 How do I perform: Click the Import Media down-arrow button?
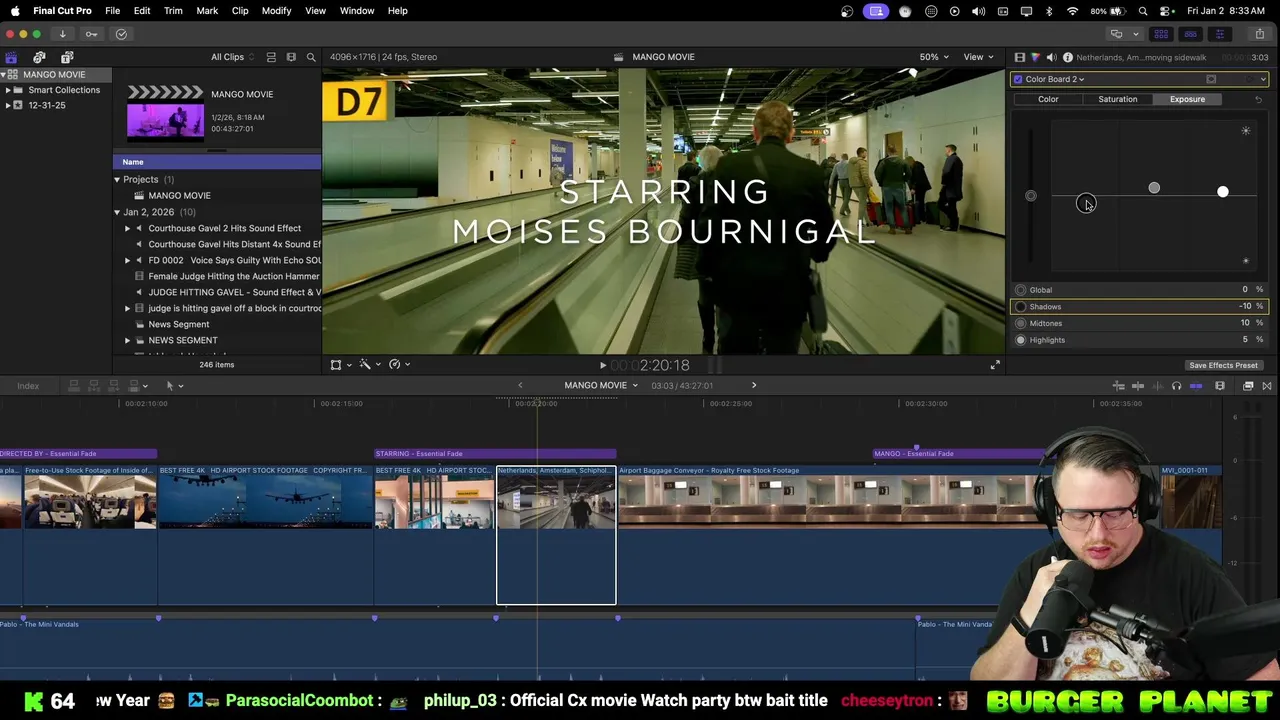pyautogui.click(x=62, y=34)
